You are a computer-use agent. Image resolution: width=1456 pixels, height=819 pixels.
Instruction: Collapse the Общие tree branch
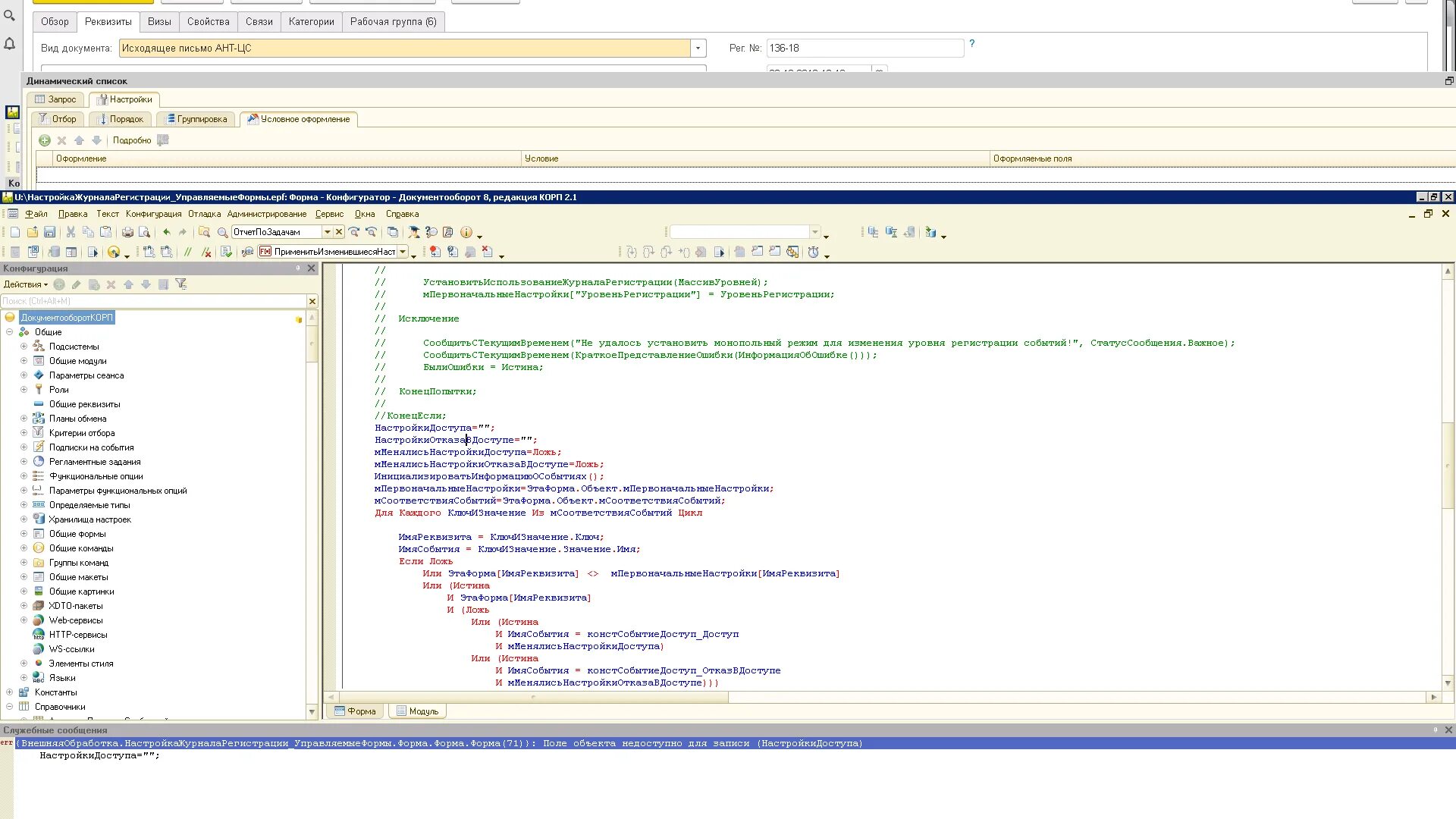pos(9,332)
